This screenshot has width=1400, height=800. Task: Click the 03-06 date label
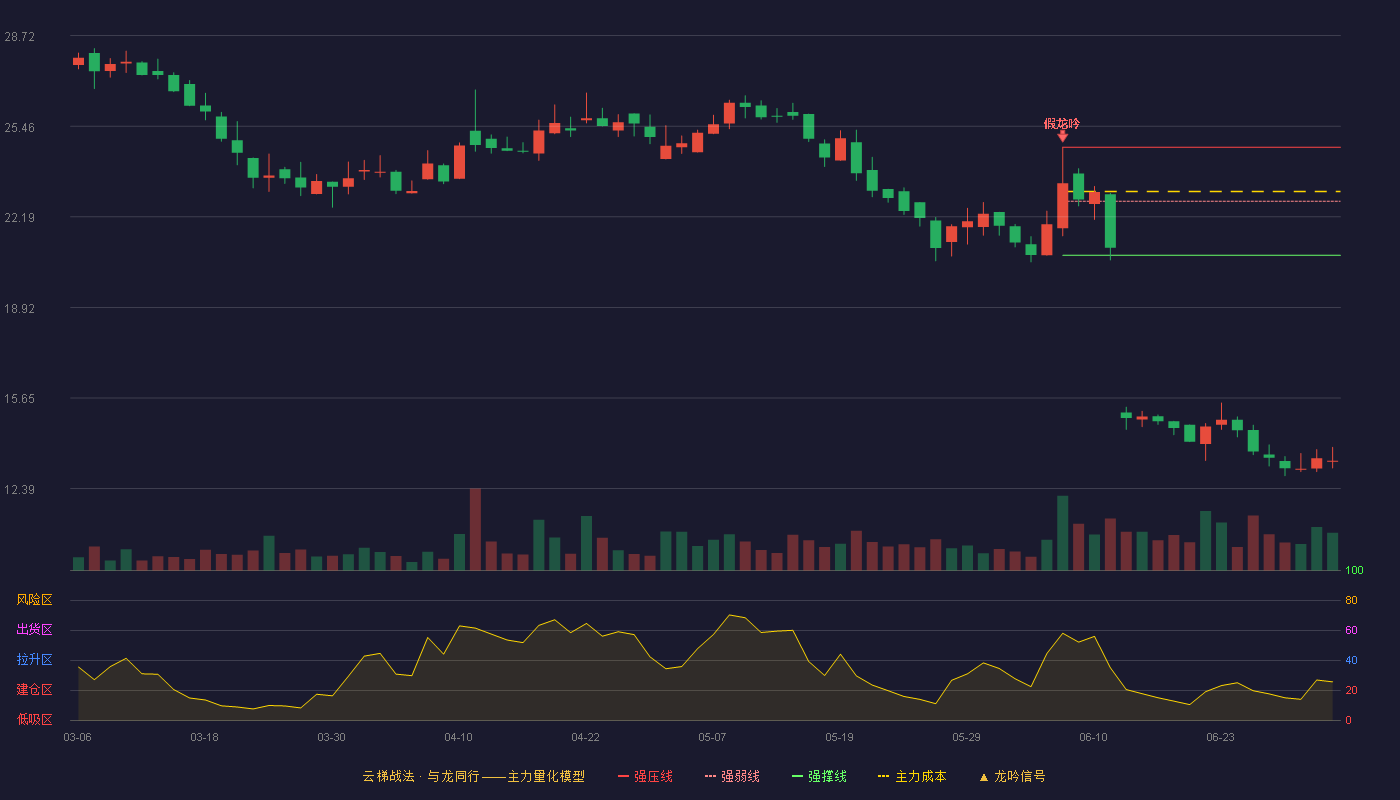pos(78,737)
